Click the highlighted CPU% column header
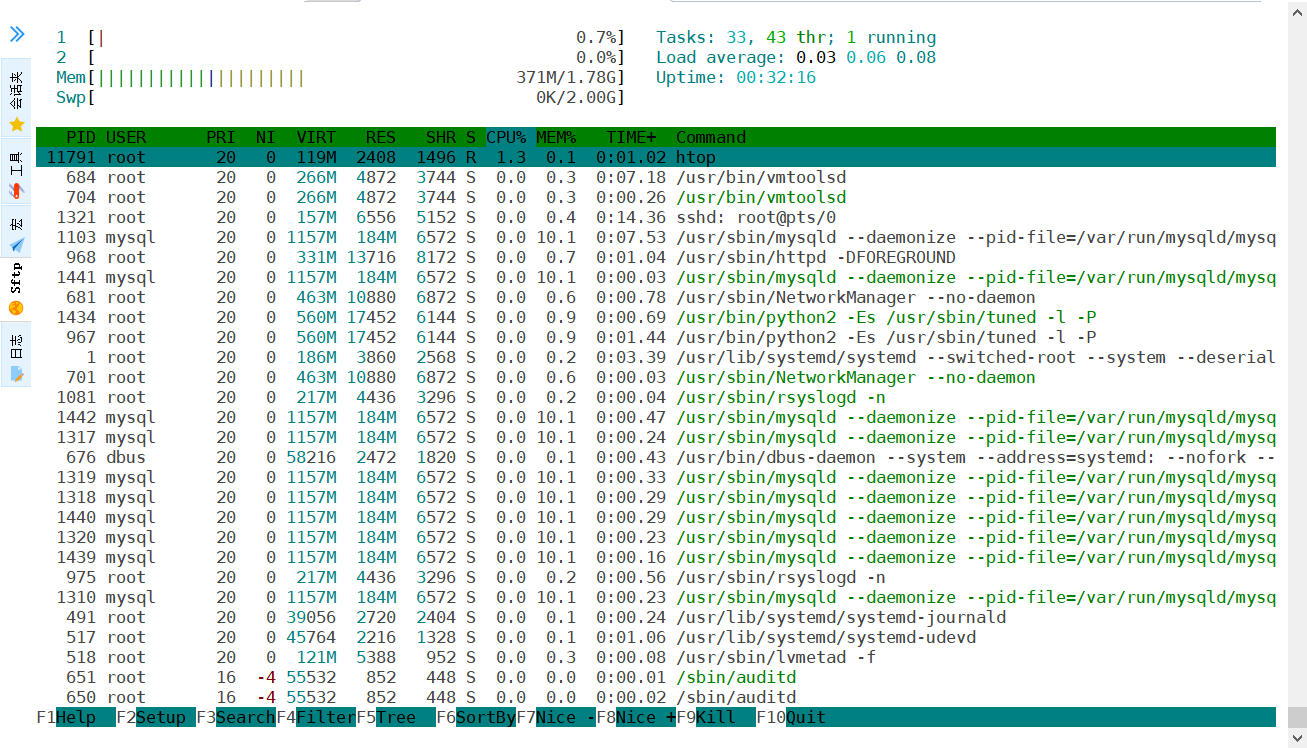Viewport: 1307px width, 748px height. point(506,137)
